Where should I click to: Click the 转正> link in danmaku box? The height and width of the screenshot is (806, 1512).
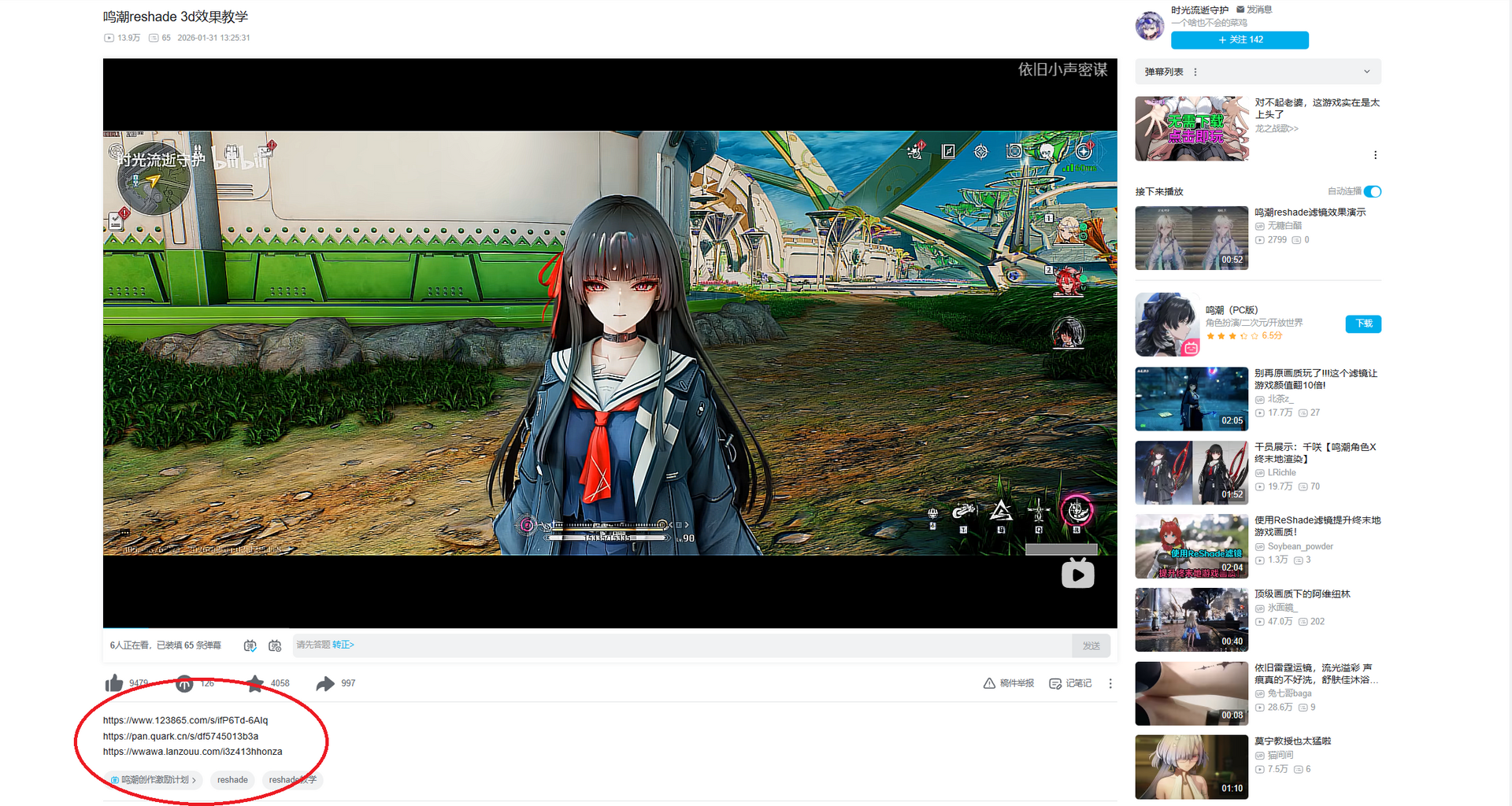point(343,645)
